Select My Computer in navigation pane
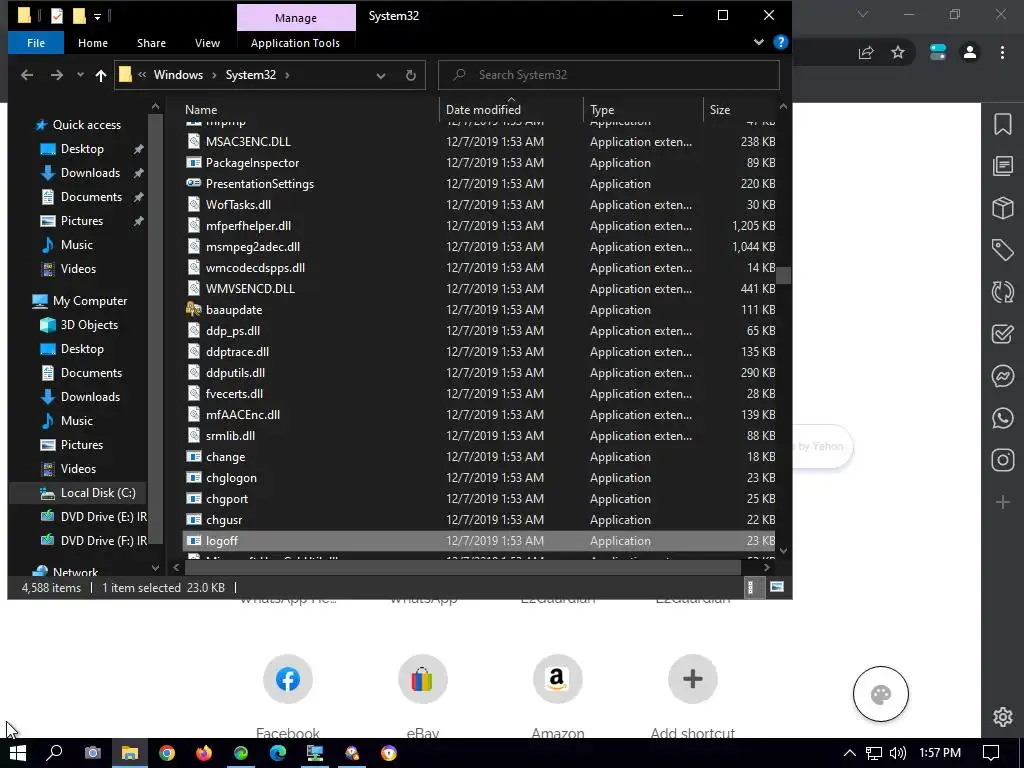Image resolution: width=1024 pixels, height=768 pixels. [89, 301]
